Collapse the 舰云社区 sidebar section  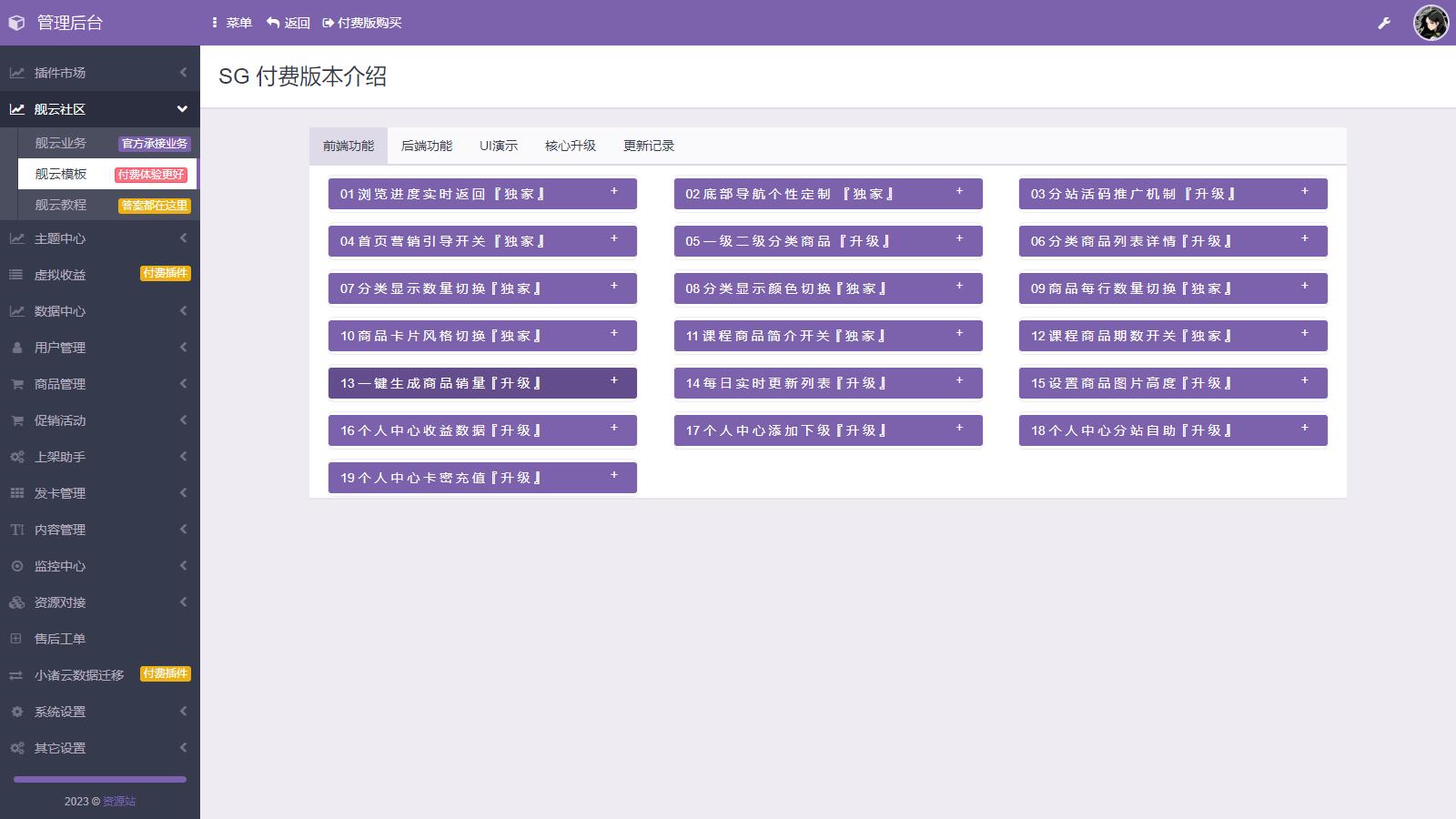[x=182, y=109]
